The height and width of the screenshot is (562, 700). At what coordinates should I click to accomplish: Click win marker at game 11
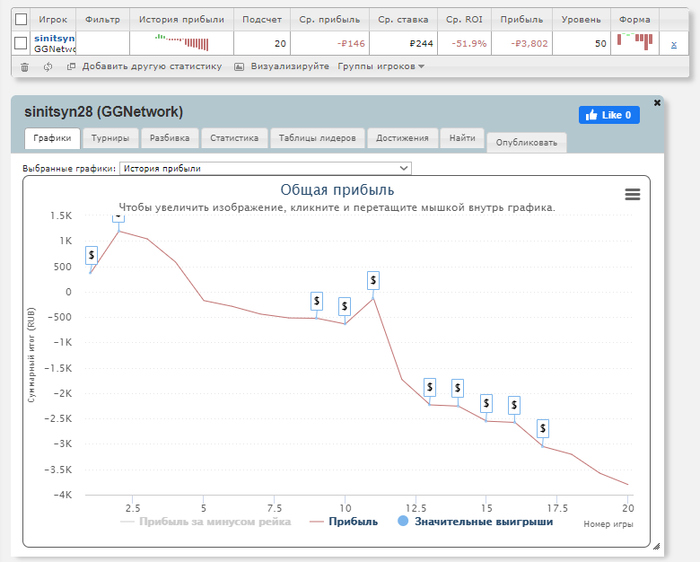(373, 280)
